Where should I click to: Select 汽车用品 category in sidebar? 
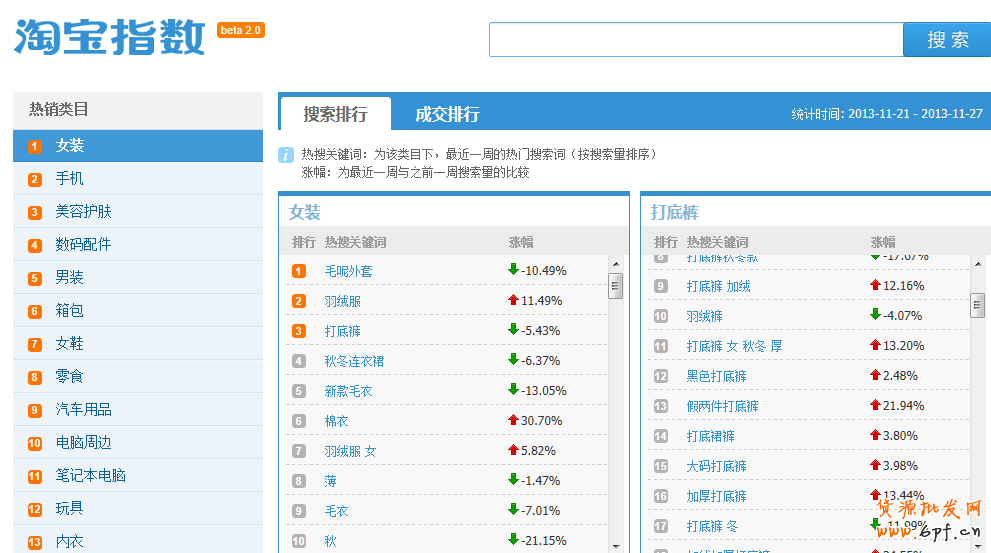138,410
